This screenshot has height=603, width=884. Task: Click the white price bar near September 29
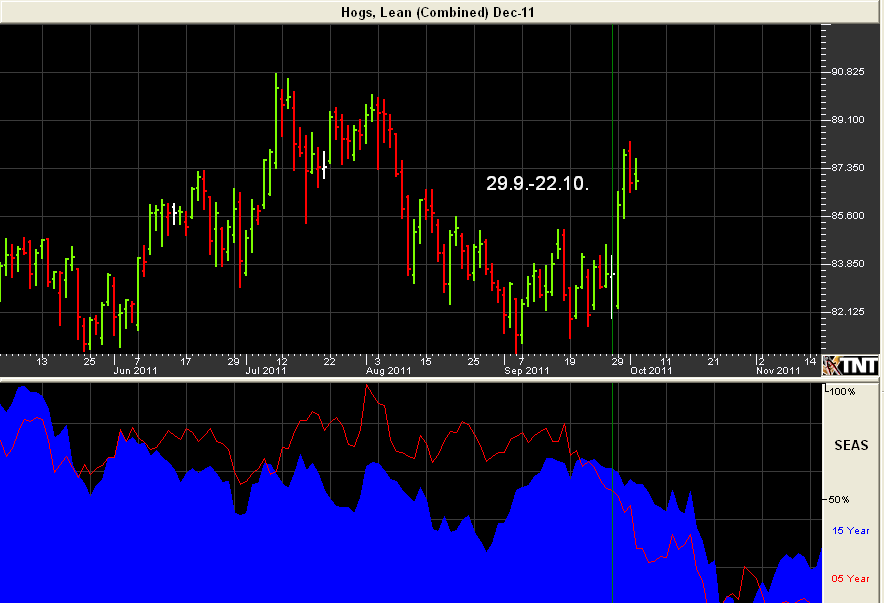click(x=612, y=287)
